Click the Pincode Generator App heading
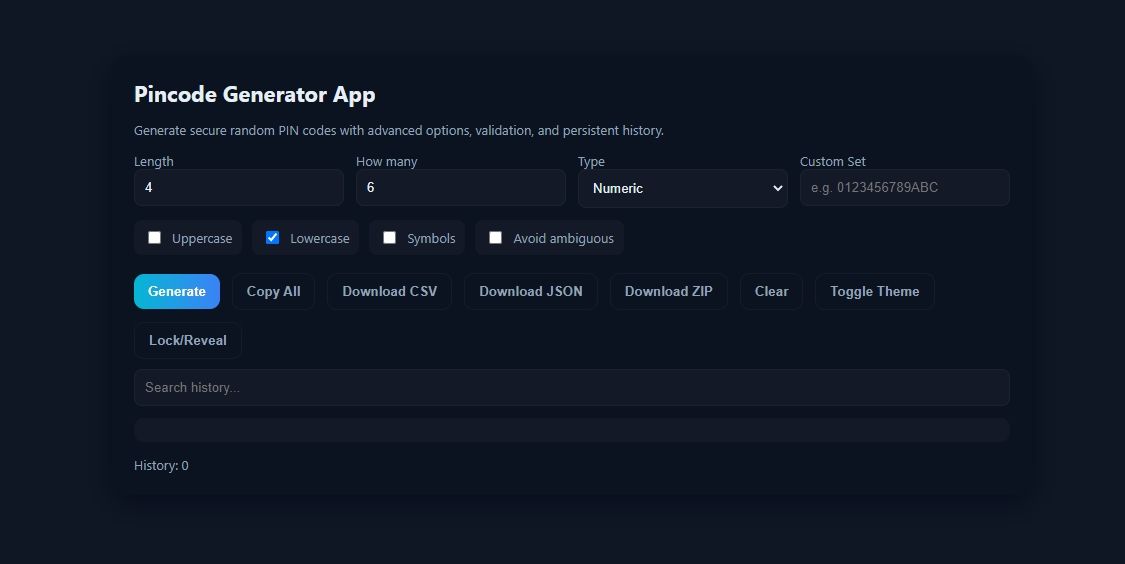The height and width of the screenshot is (564, 1125). [x=255, y=95]
